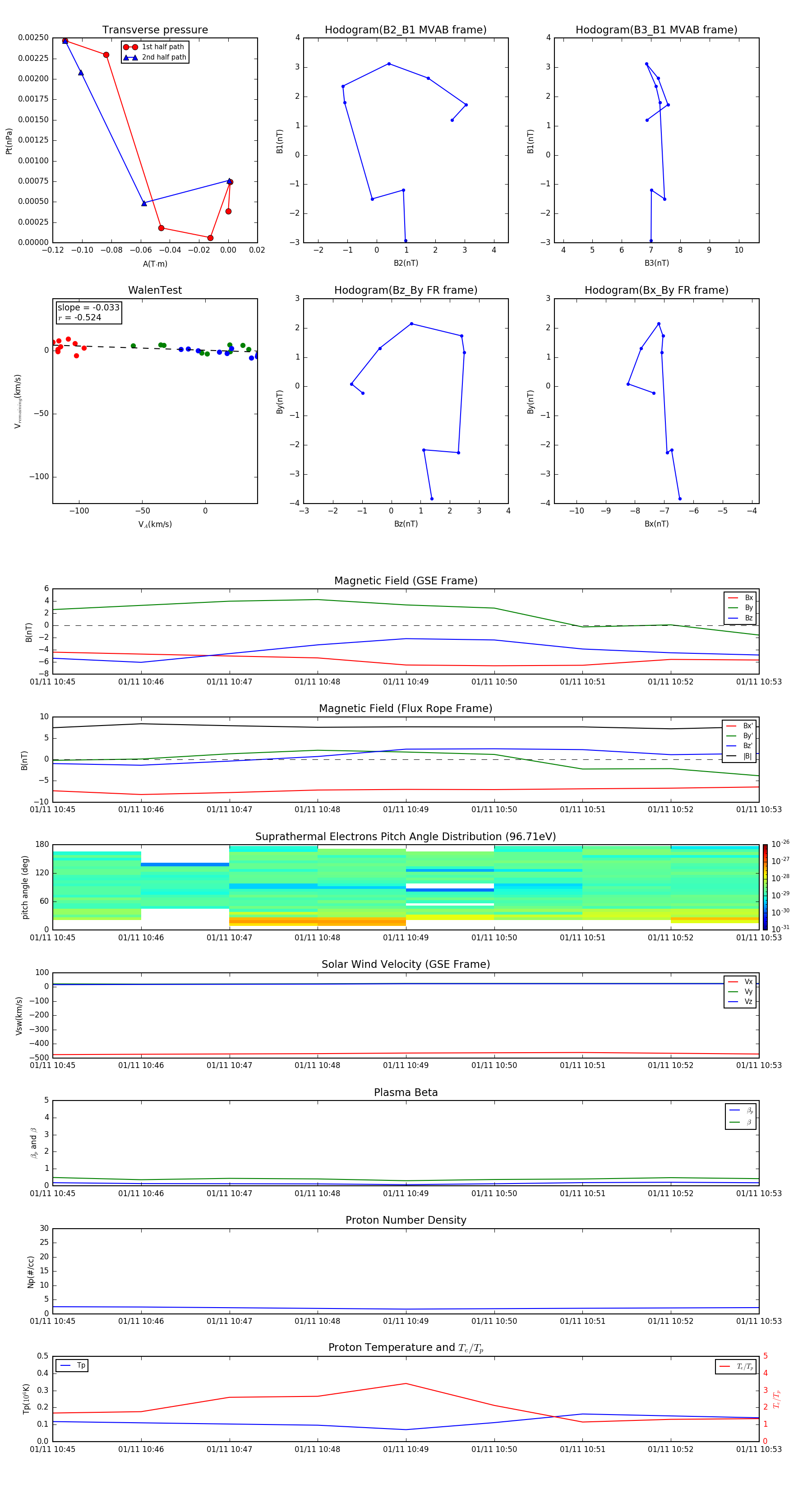Click the 'Plasma Beta' title
The width and height of the screenshot is (812, 1489).
coord(406,1092)
